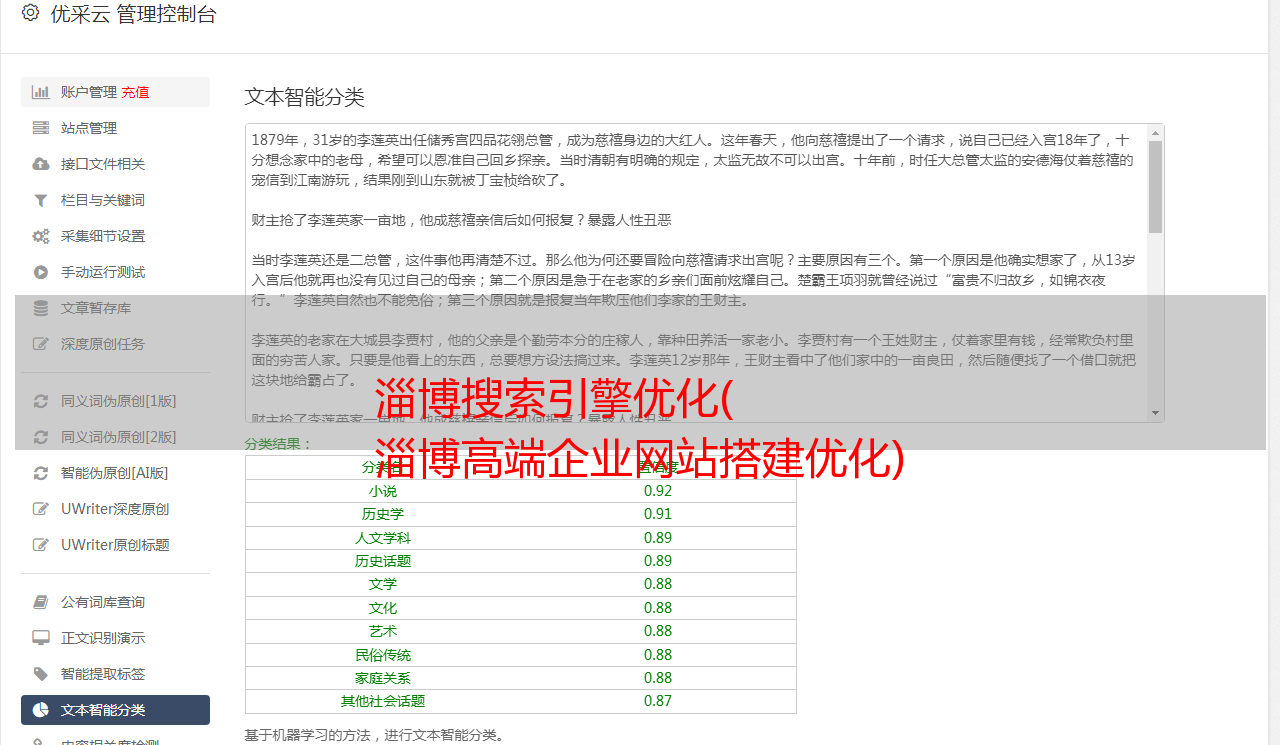Open 接口文件相关 via its cloud icon
Image resolution: width=1280 pixels, height=745 pixels.
[41, 164]
